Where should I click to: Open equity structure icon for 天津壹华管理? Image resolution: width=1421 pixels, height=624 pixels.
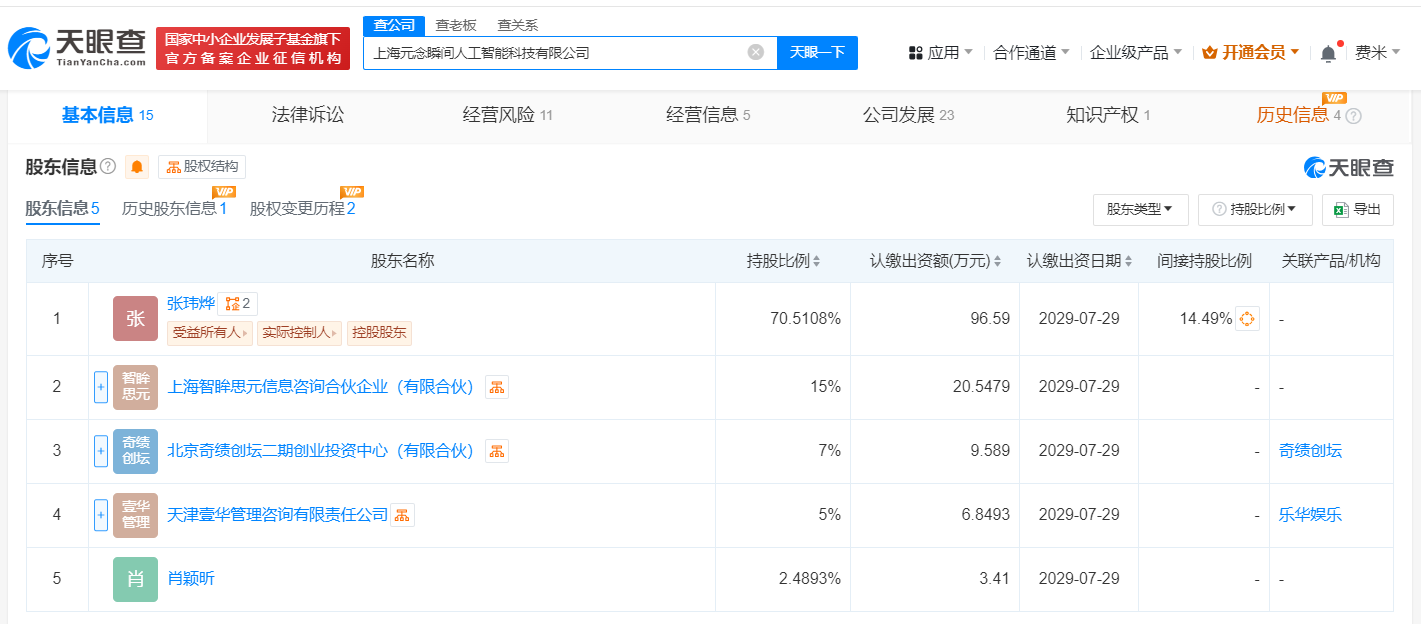pyautogui.click(x=402, y=515)
